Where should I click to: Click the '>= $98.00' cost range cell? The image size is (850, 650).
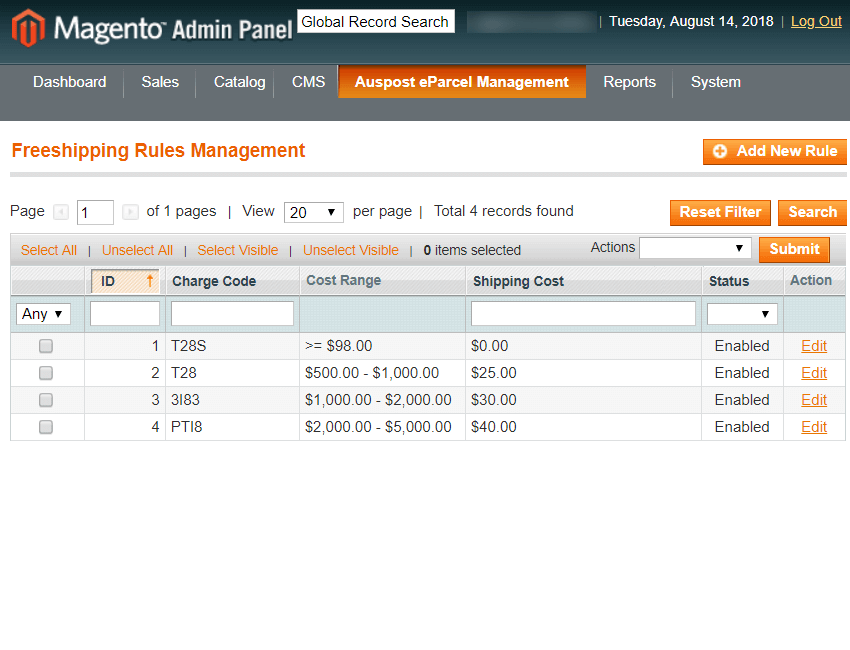click(x=382, y=346)
